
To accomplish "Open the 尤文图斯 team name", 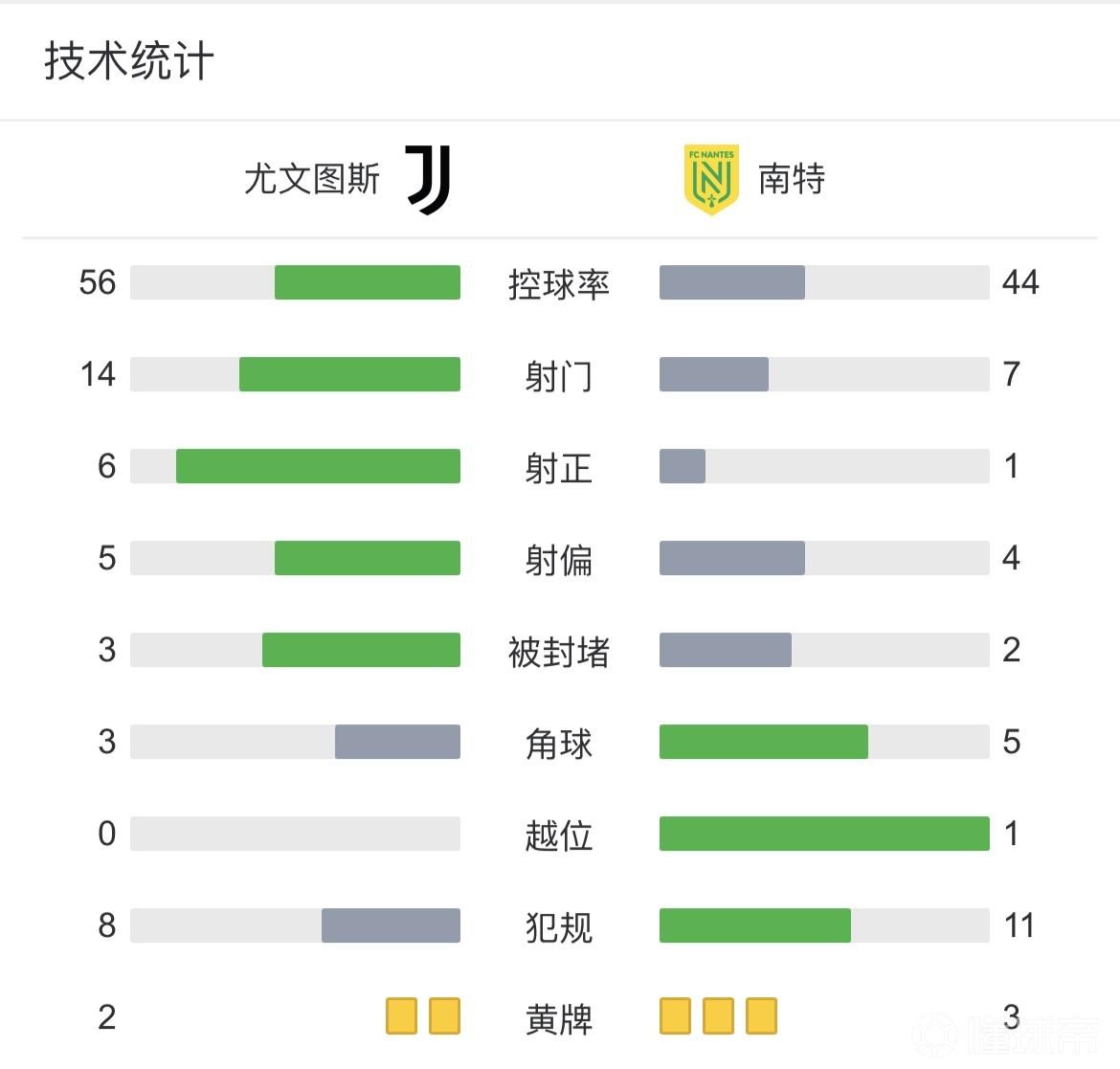I will pos(312,179).
